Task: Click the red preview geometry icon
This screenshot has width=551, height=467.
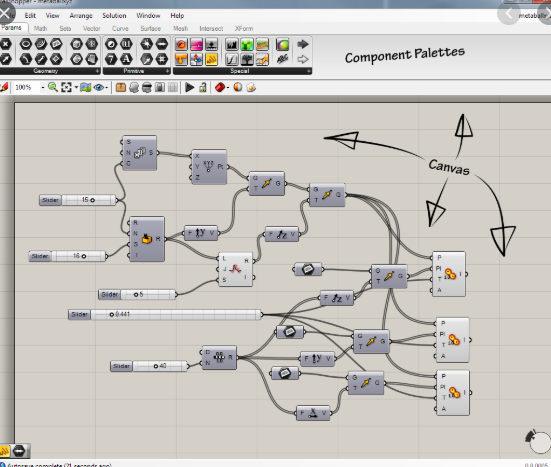Action: click(220, 87)
